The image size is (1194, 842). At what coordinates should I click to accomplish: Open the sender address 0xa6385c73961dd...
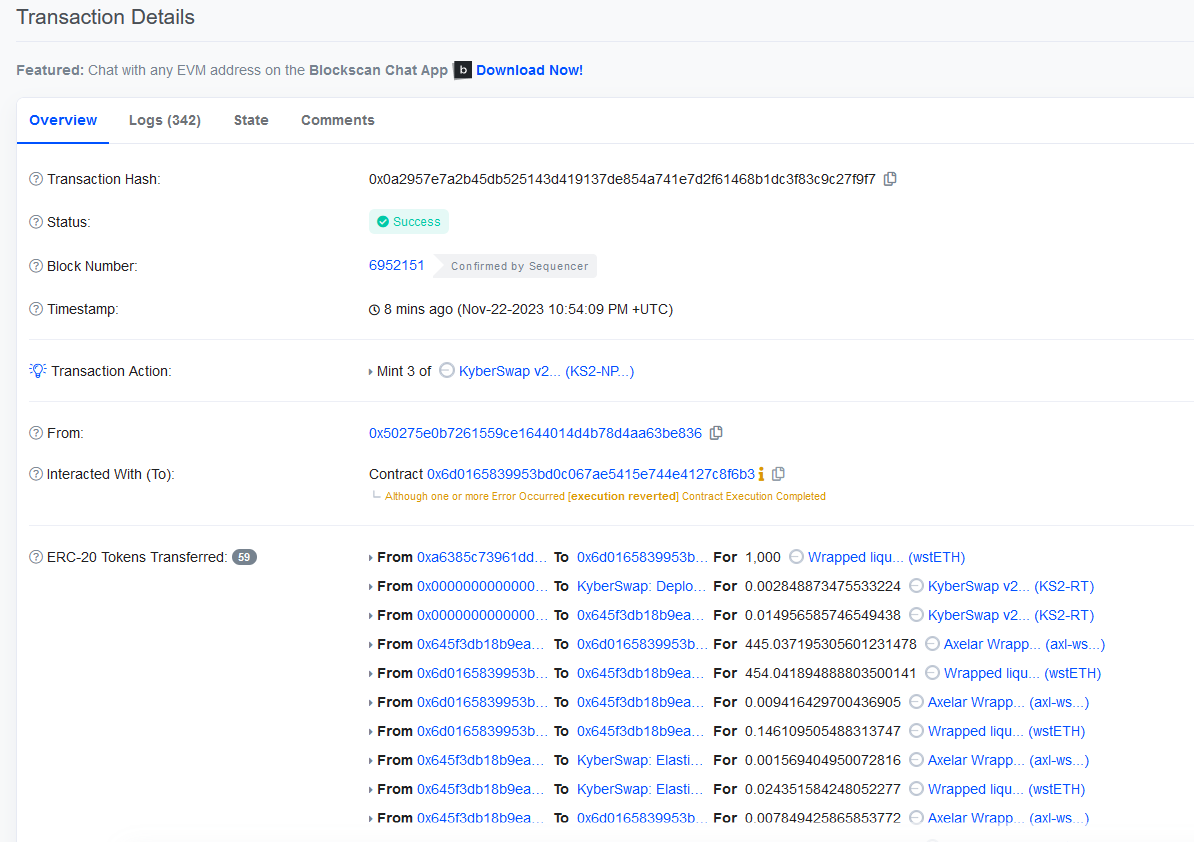[x=482, y=557]
